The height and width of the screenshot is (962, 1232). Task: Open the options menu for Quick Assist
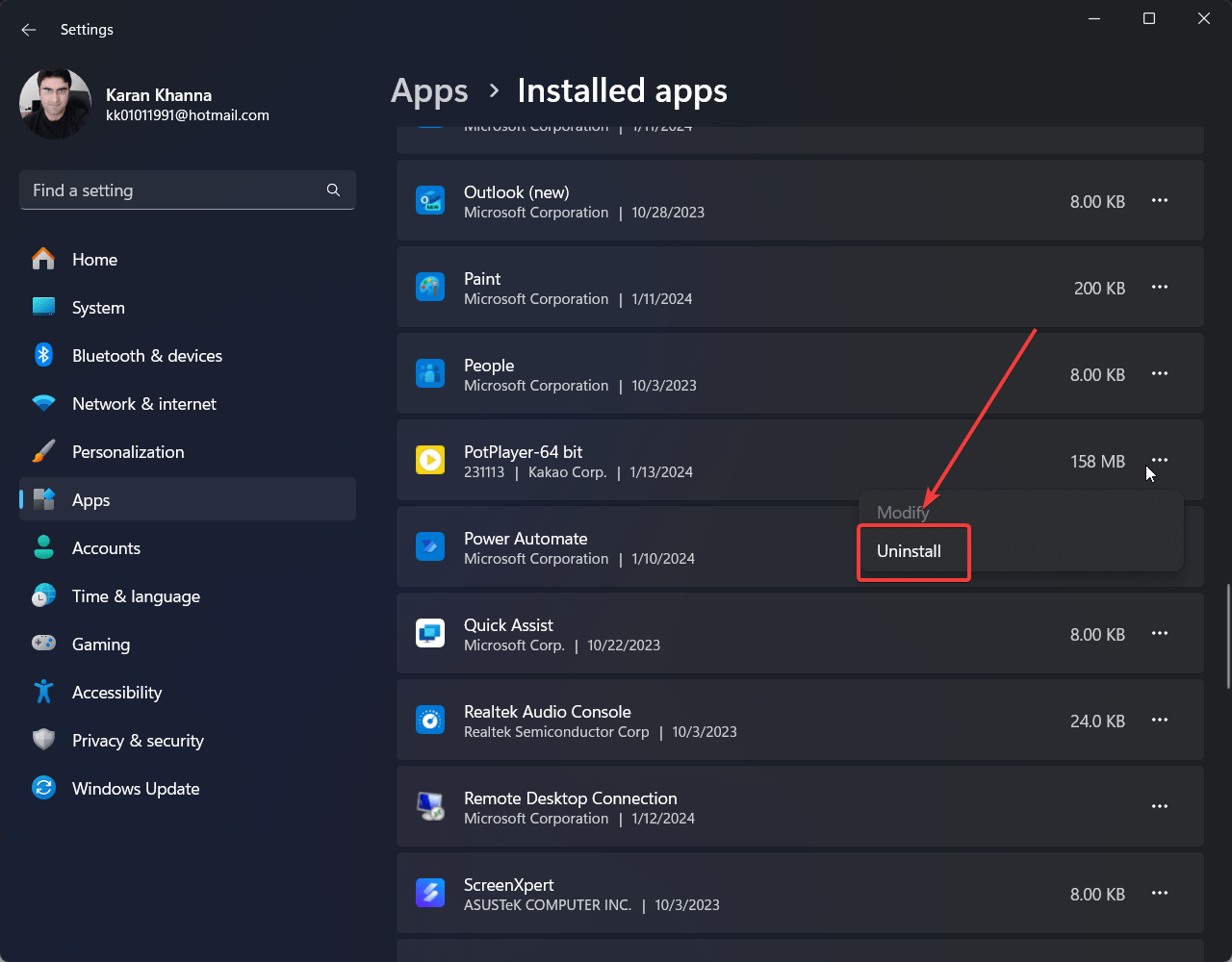point(1159,633)
